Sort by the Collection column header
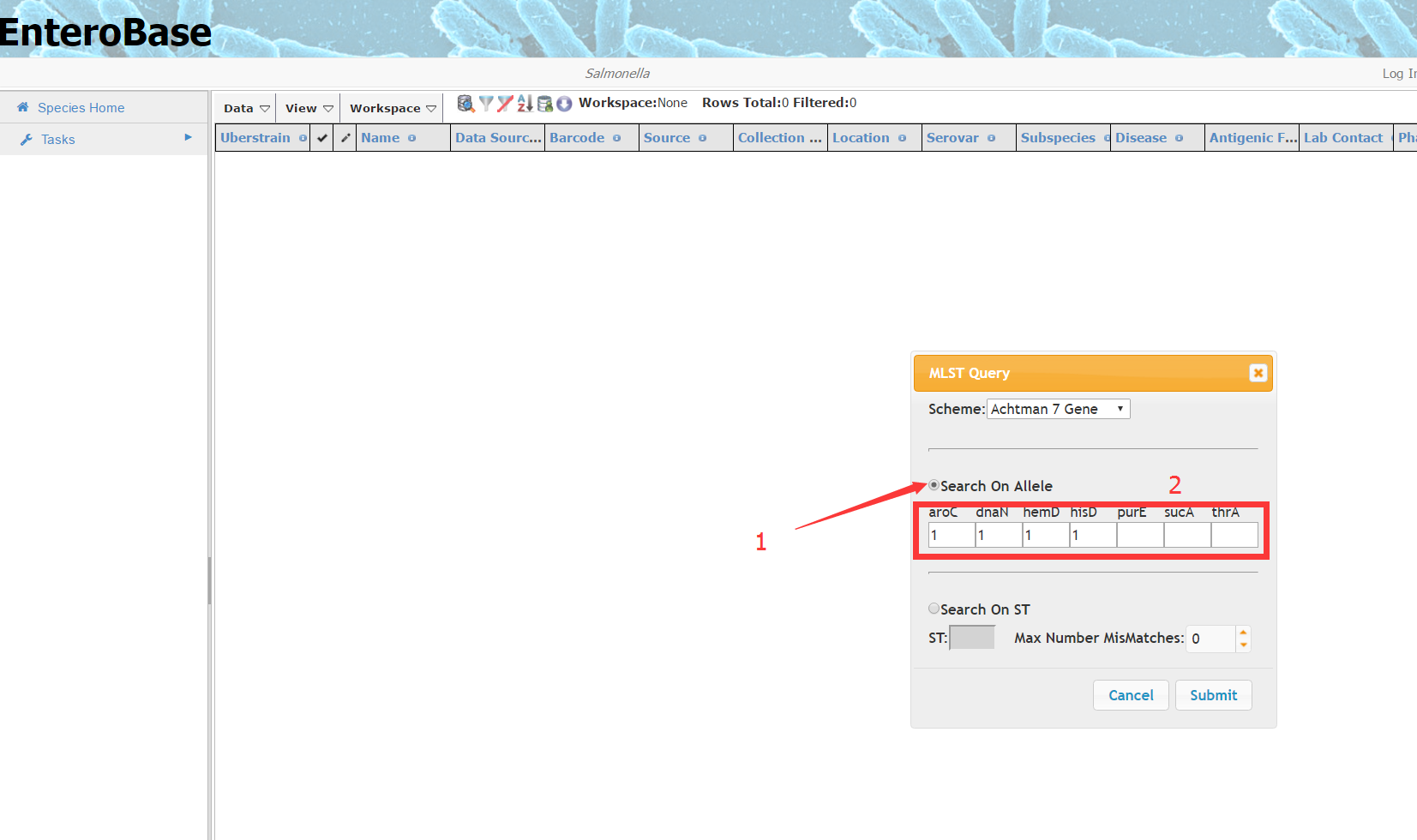Screen dimensions: 1417x840 (779, 138)
